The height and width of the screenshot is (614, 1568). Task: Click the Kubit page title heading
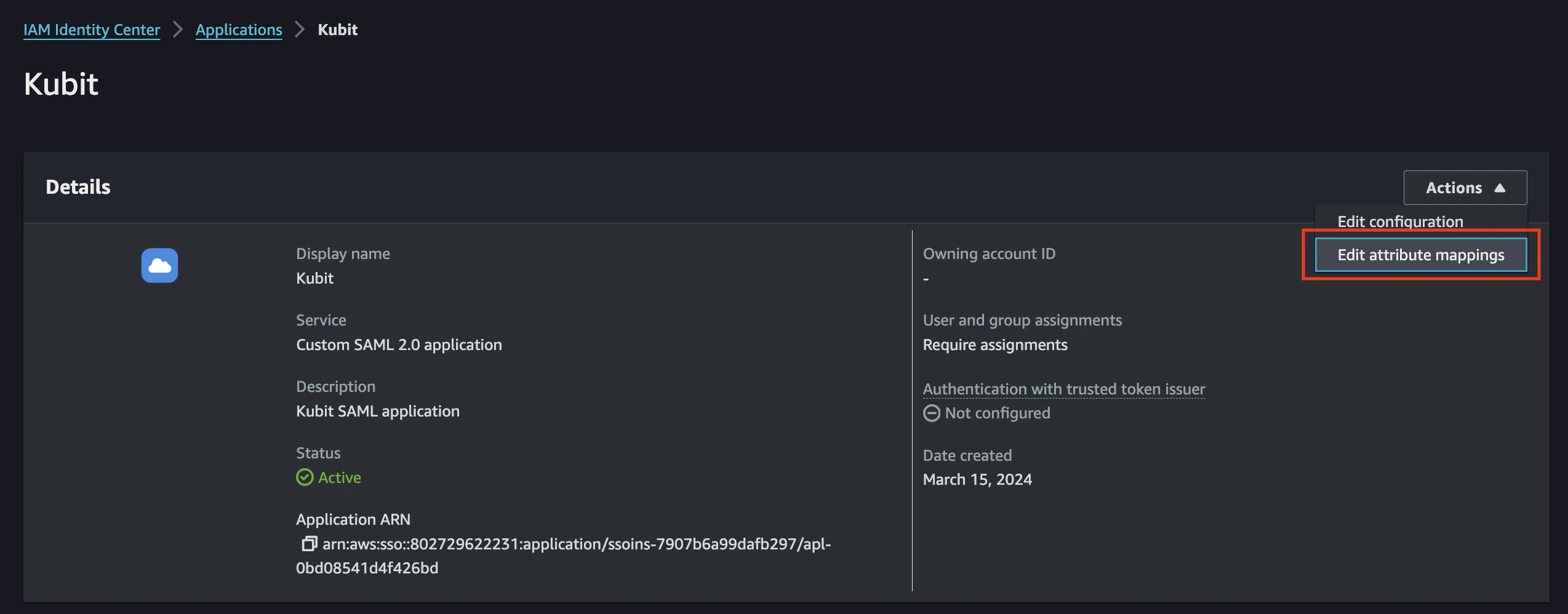61,84
